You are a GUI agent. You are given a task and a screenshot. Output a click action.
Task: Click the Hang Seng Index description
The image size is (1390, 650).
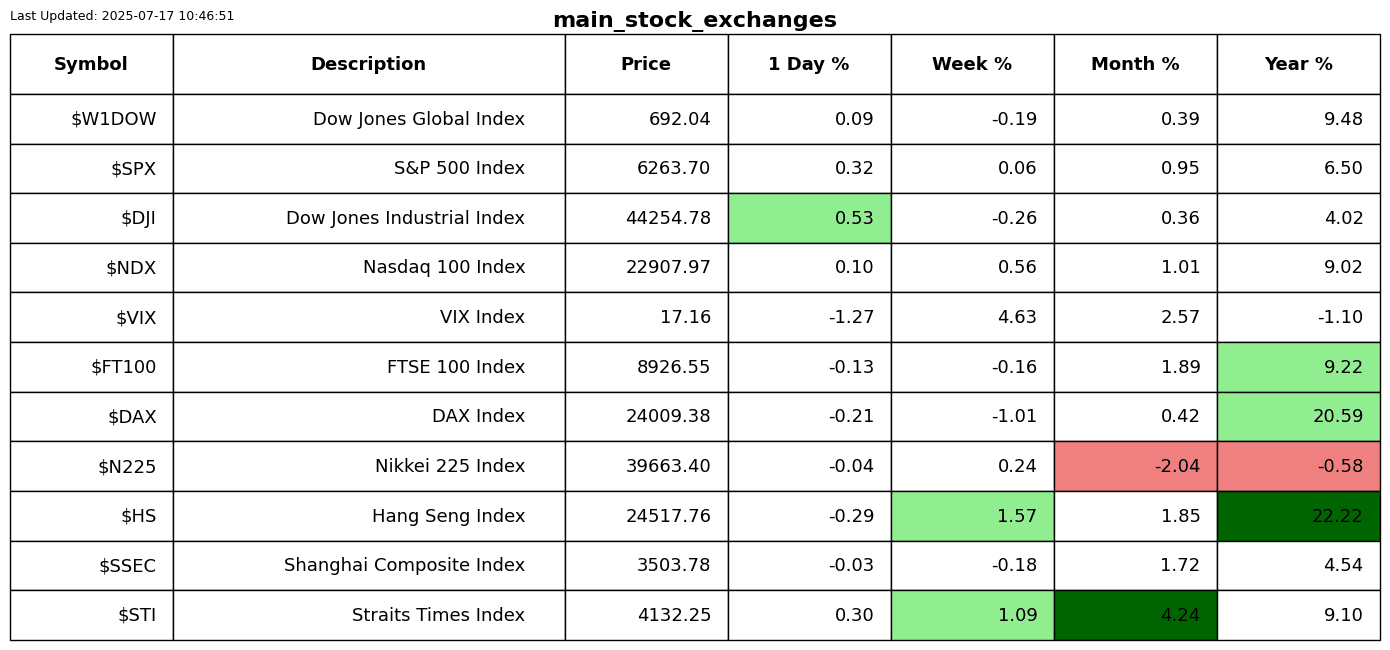pos(448,517)
